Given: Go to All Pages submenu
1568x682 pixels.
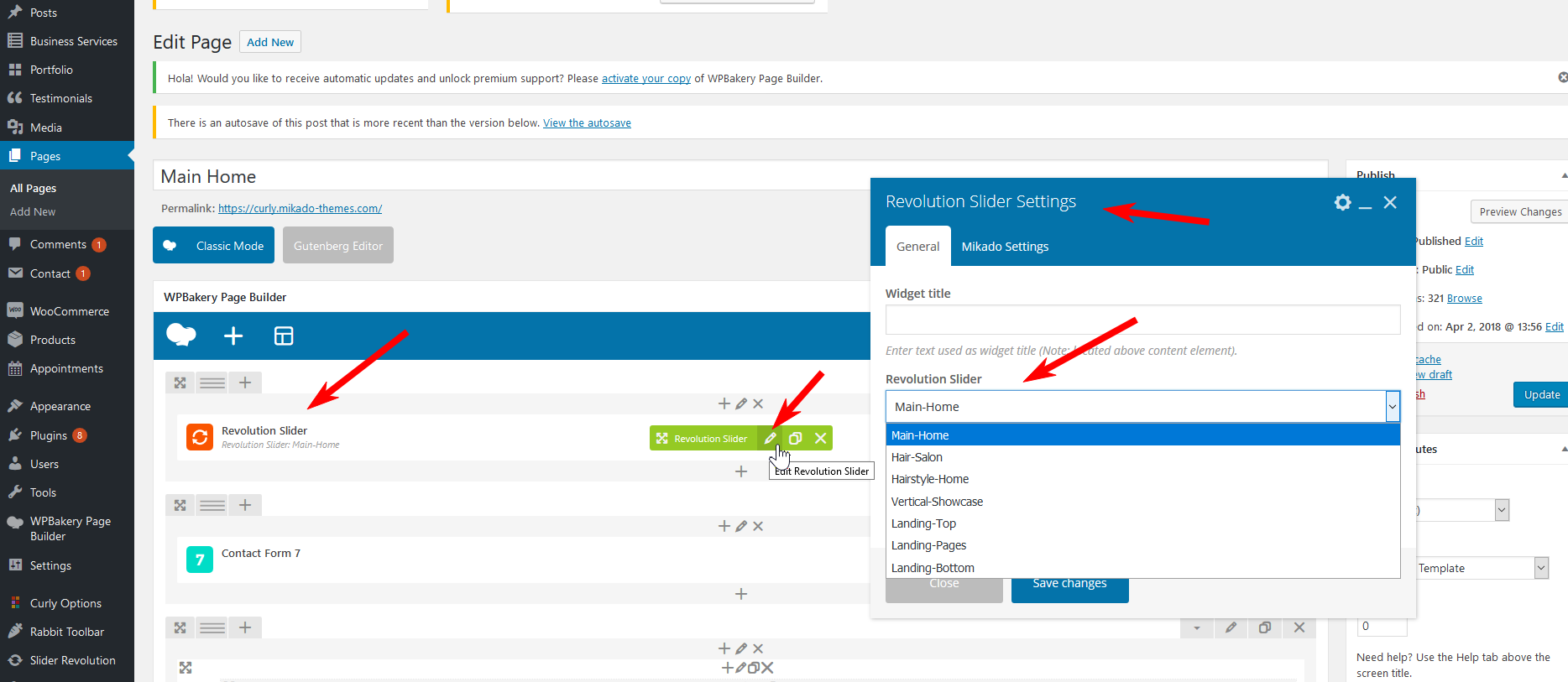Looking at the screenshot, I should pyautogui.click(x=34, y=189).
